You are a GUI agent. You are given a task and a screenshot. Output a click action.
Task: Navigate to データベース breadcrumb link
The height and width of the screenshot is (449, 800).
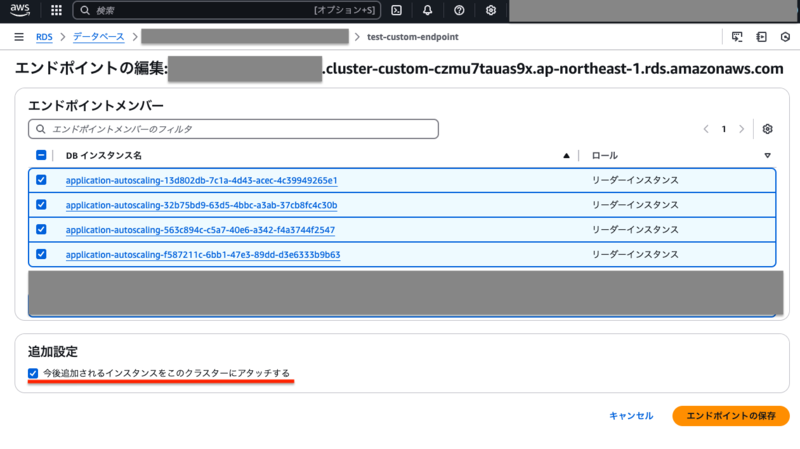pos(98,37)
